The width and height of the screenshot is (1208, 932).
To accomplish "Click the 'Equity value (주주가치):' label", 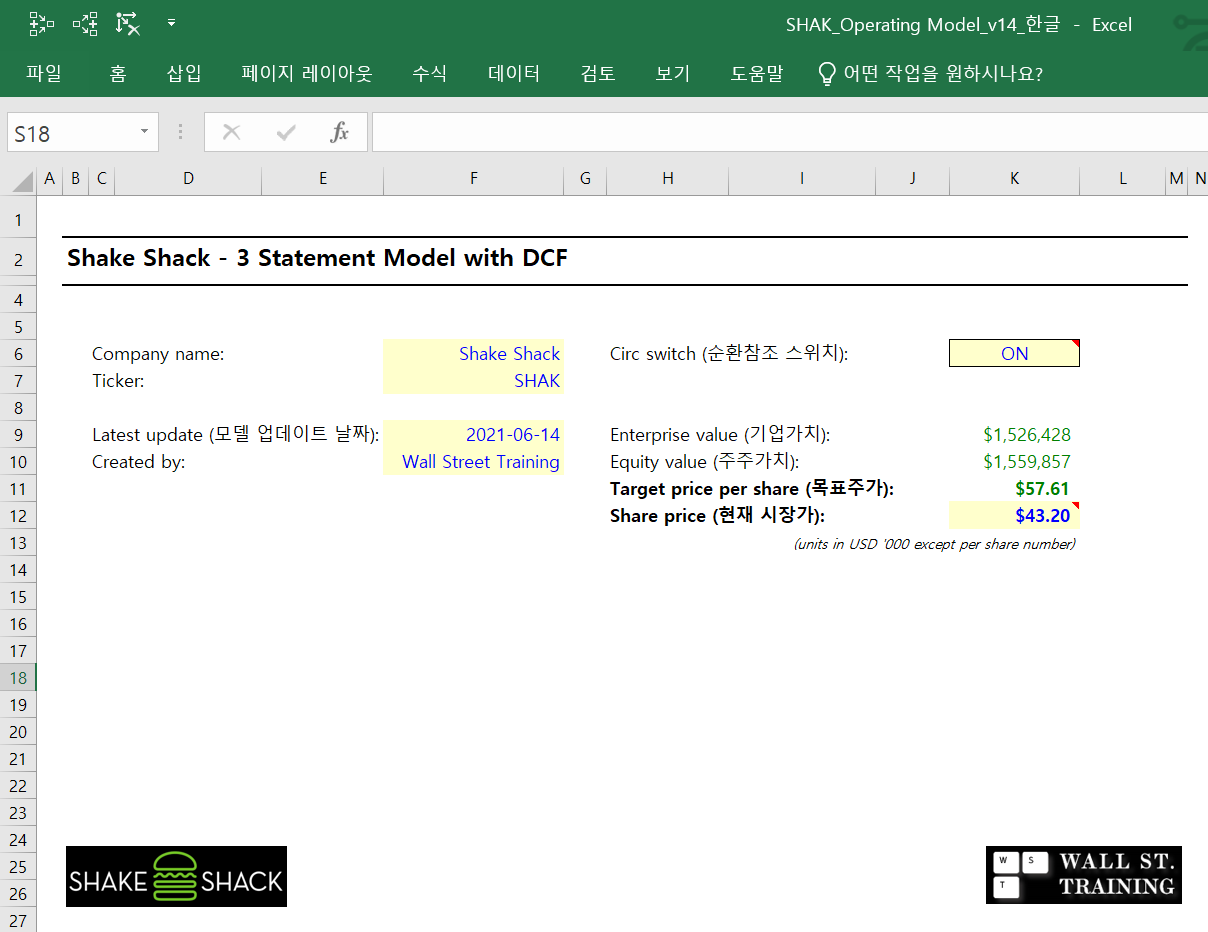I will tap(704, 462).
